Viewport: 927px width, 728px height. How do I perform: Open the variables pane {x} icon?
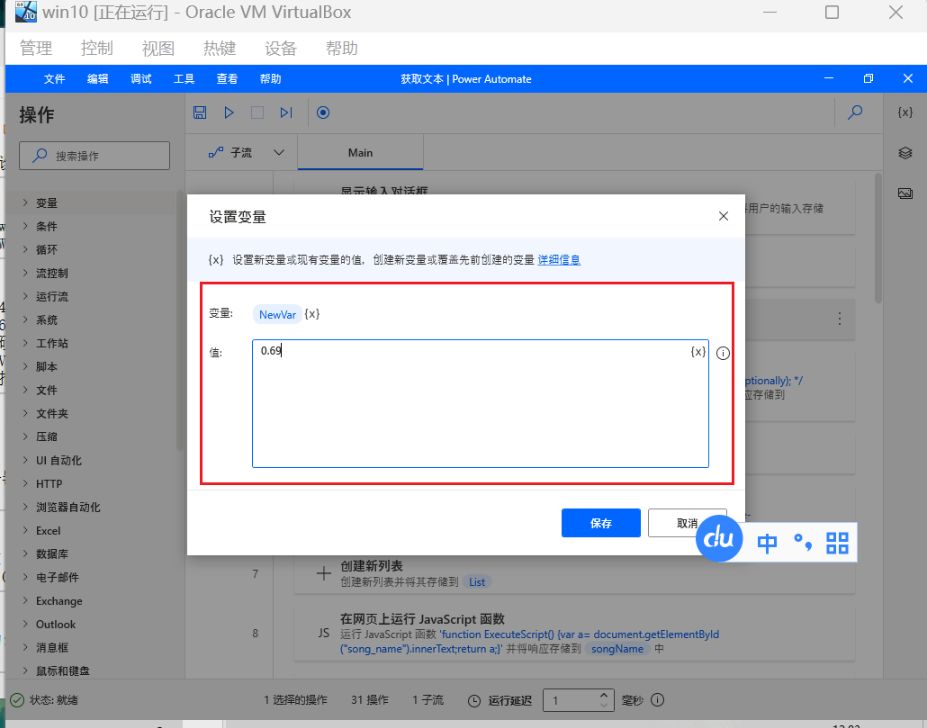(905, 112)
